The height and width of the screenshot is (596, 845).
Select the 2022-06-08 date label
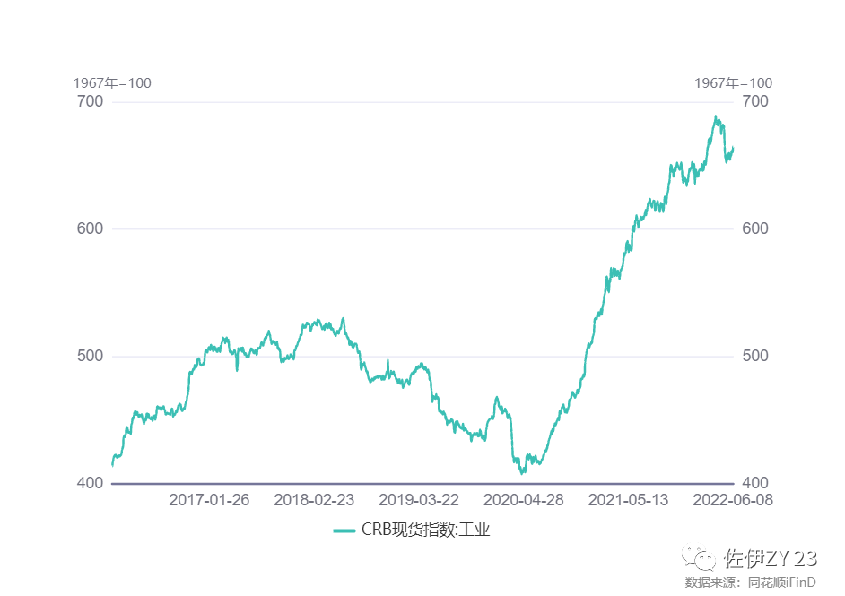(733, 499)
